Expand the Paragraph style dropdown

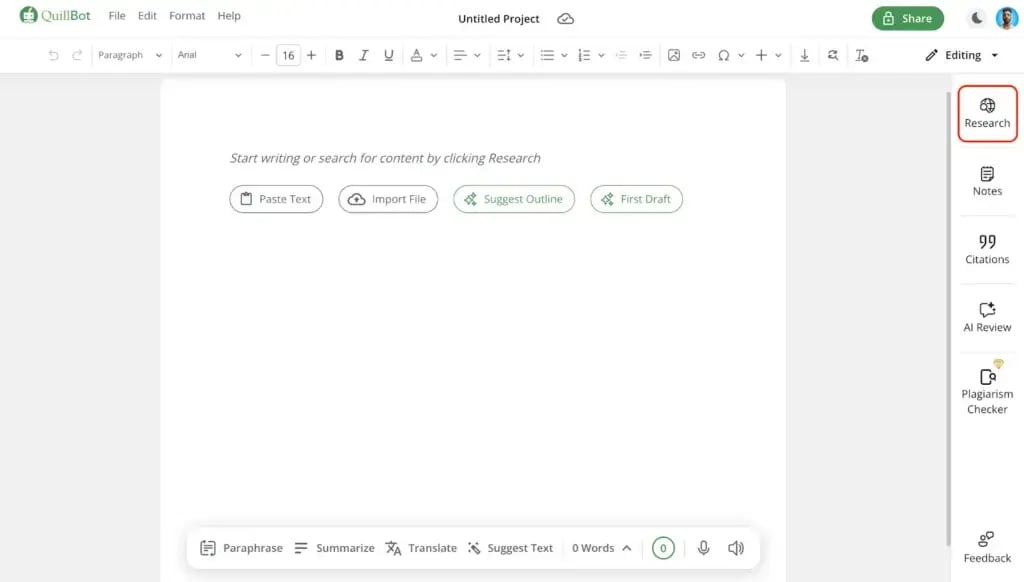coord(130,55)
